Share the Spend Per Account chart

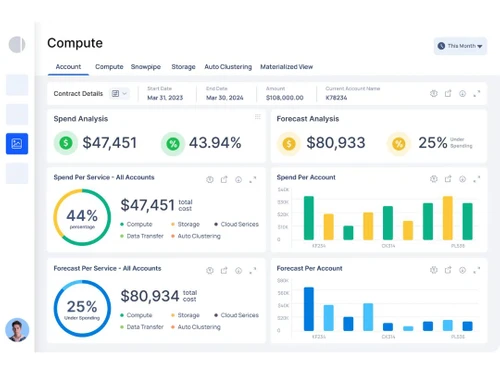pyautogui.click(x=448, y=179)
